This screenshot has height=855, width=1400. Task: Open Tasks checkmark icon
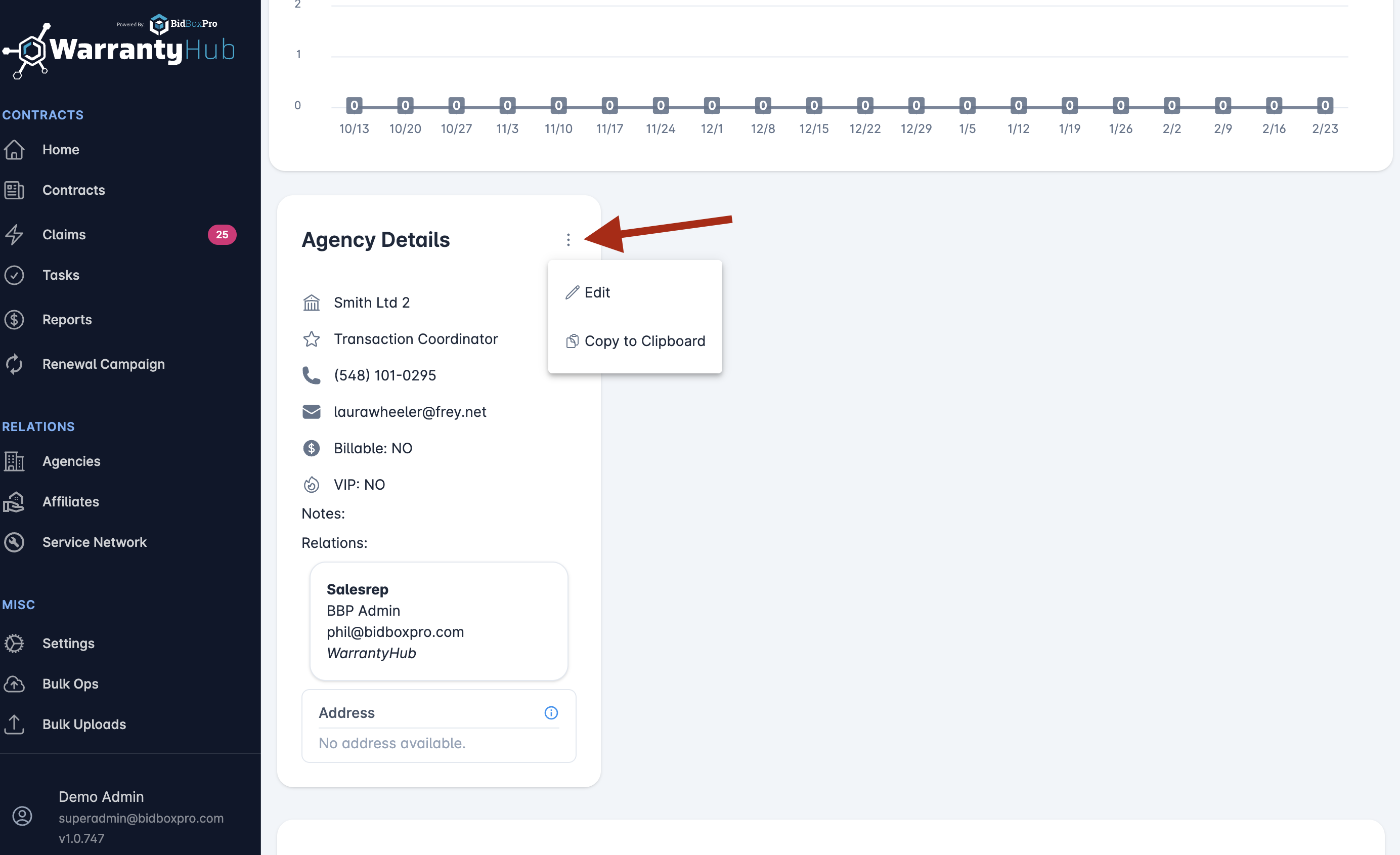coord(14,275)
